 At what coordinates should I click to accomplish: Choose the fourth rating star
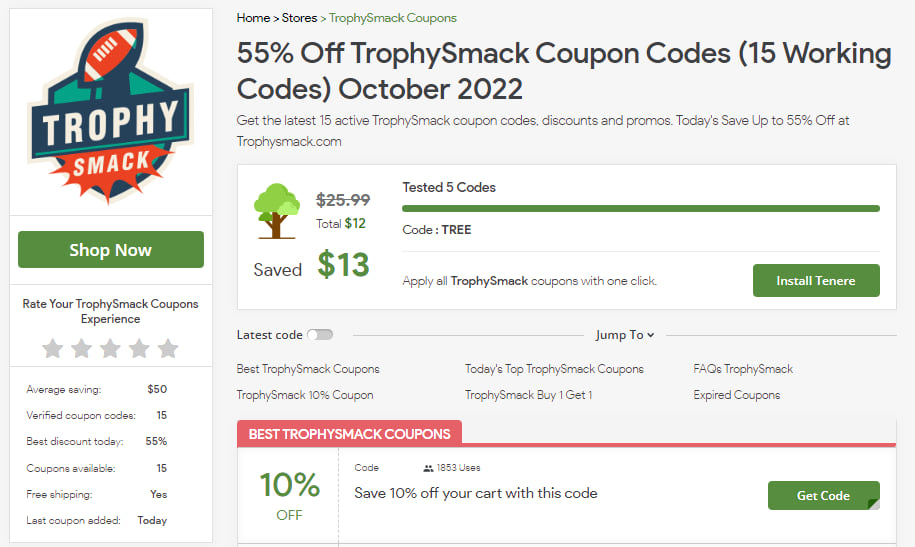[x=140, y=348]
